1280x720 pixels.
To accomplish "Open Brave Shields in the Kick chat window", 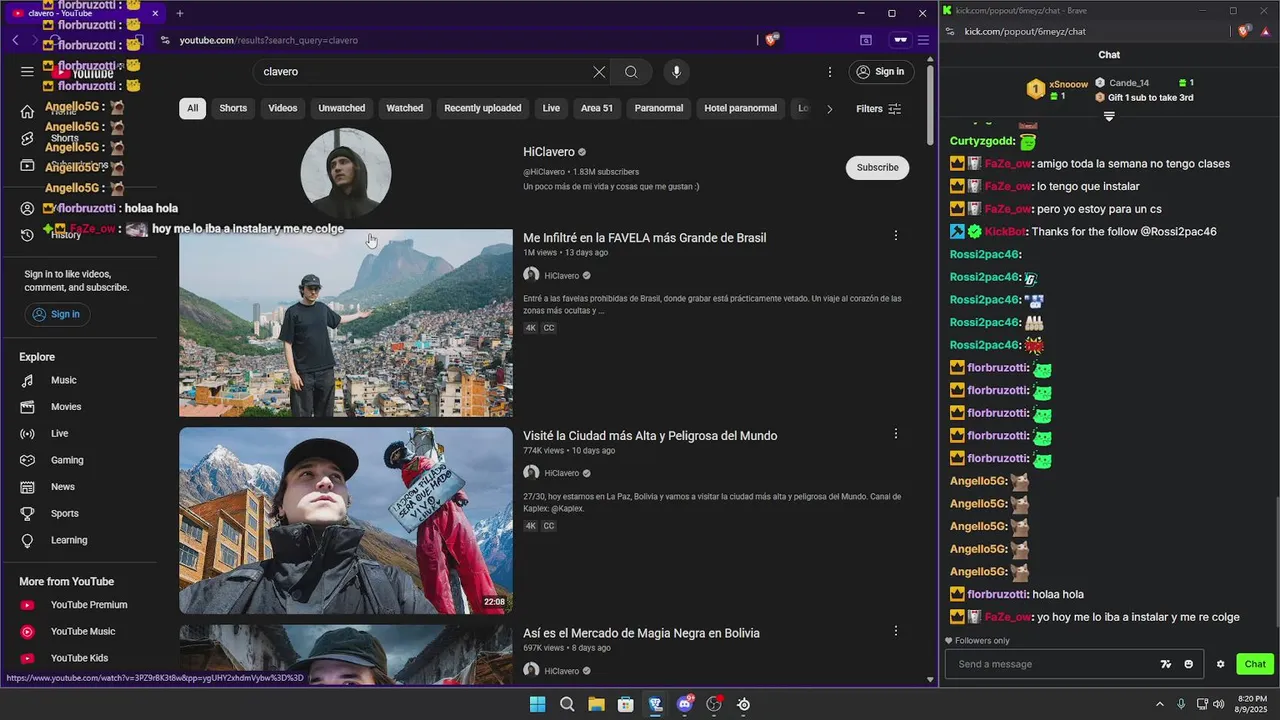I will [x=1244, y=31].
